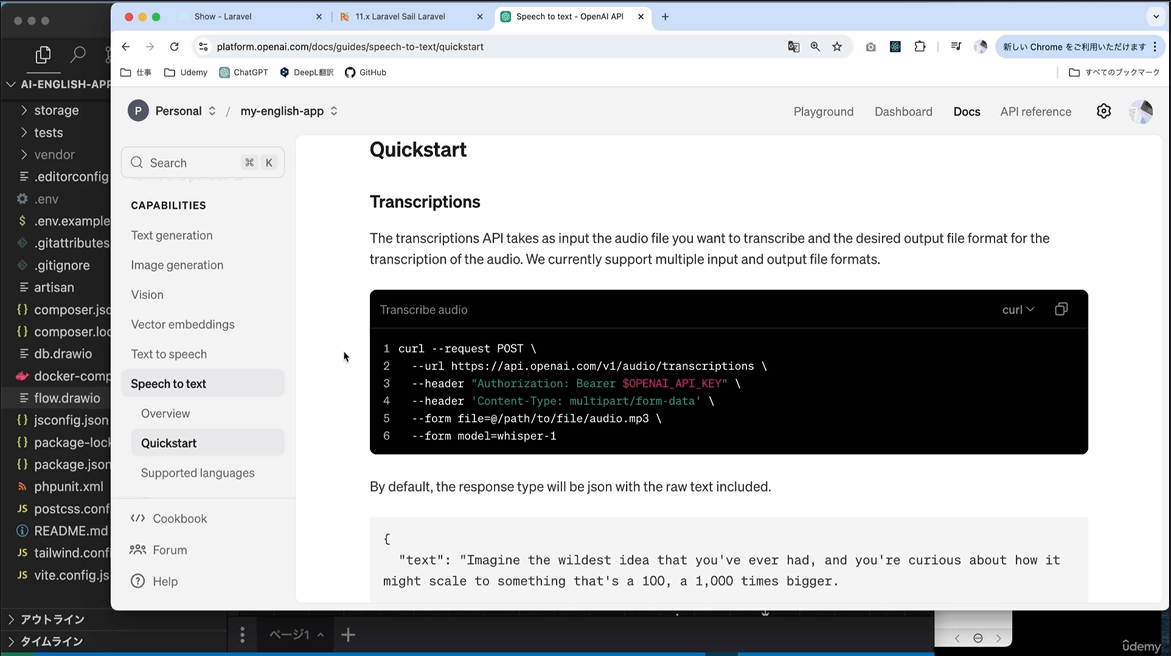The height and width of the screenshot is (656, 1171).
Task: Open the OpenAI settings gear
Action: tap(1103, 111)
